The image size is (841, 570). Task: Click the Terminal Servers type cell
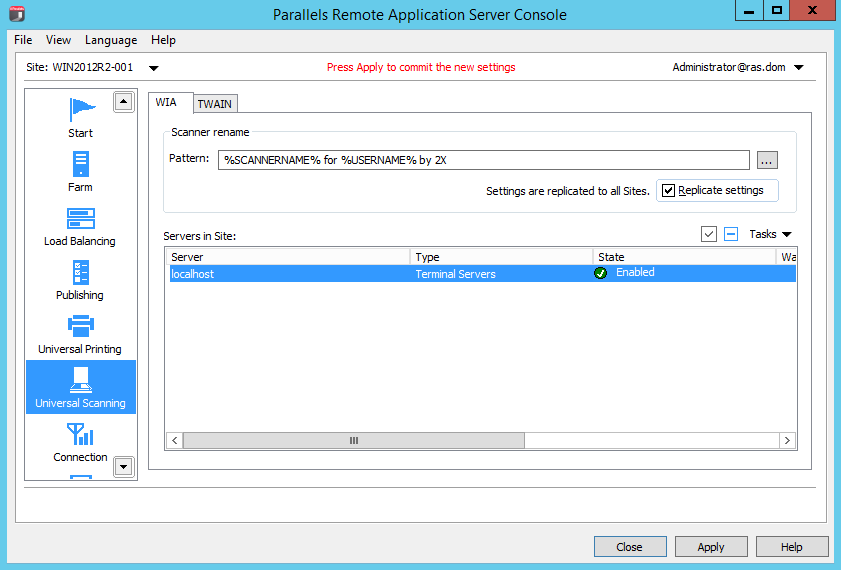coord(455,274)
